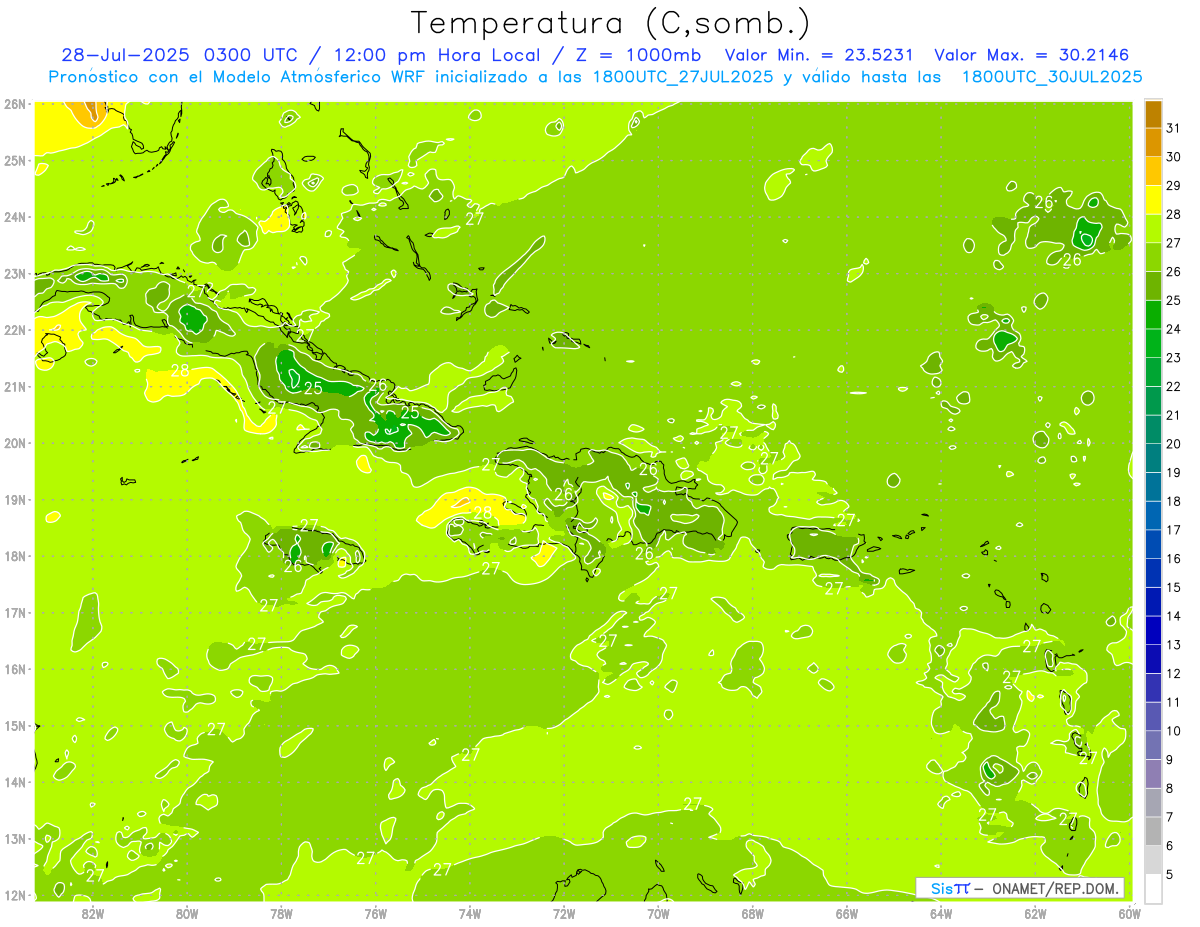Pick the yellow colorbar swatch between 28 and 29
The width and height of the screenshot is (1200, 927).
(x=1153, y=200)
